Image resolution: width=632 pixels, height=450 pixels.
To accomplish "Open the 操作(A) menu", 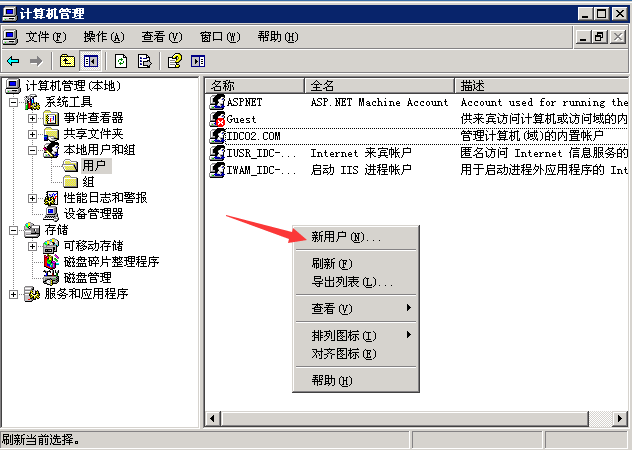I will coord(104,37).
